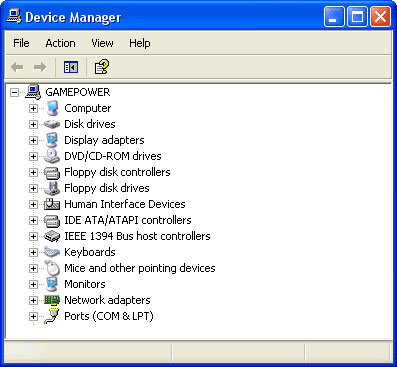Screen dimensions: 397x367
Task: Expand the Computer node
Action: 33,108
